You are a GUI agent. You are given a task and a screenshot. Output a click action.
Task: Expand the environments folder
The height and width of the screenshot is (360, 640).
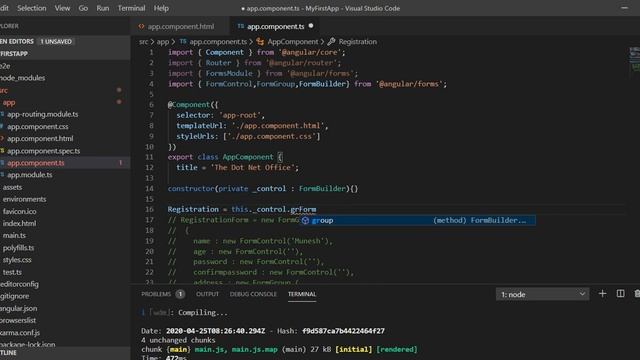pyautogui.click(x=24, y=199)
